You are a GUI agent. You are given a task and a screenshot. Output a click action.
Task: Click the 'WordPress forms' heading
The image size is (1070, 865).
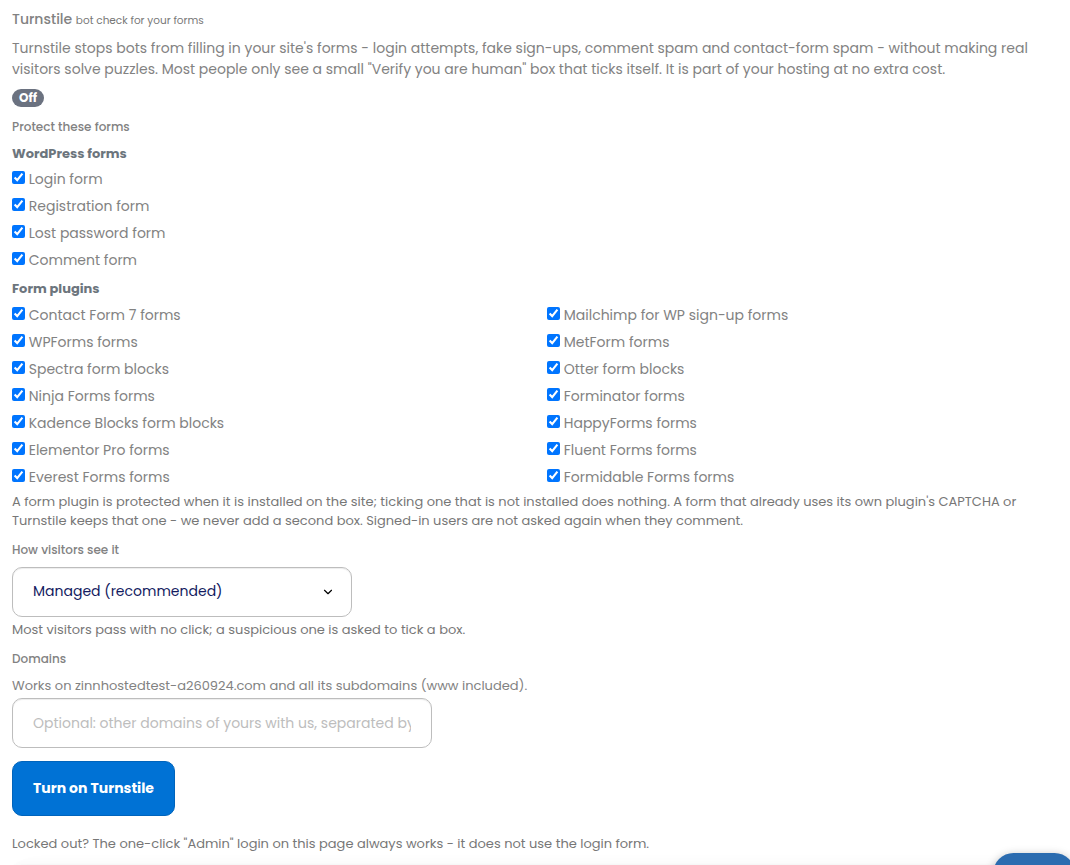(70, 153)
